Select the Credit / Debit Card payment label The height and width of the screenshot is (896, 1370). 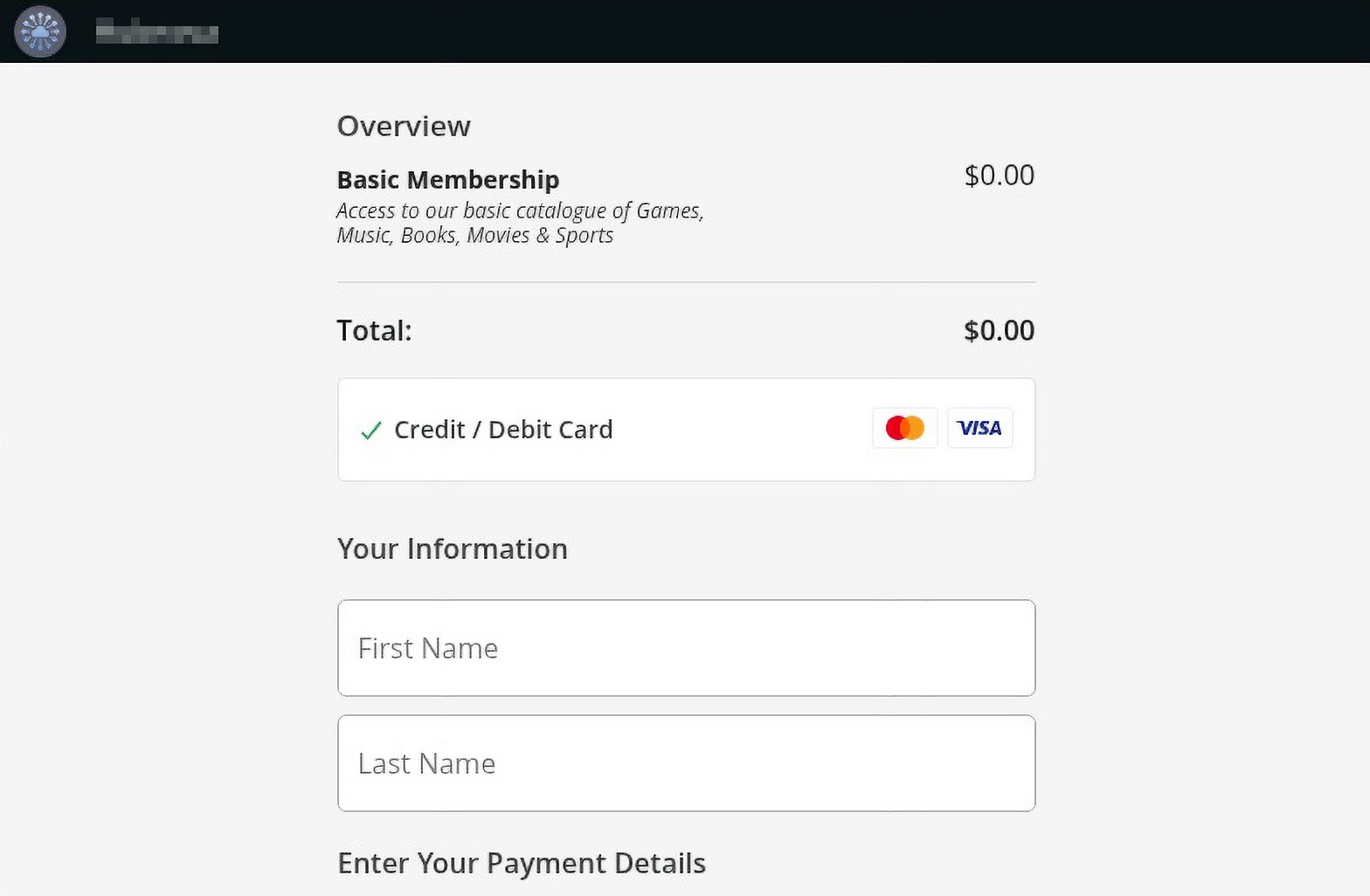[x=503, y=430]
